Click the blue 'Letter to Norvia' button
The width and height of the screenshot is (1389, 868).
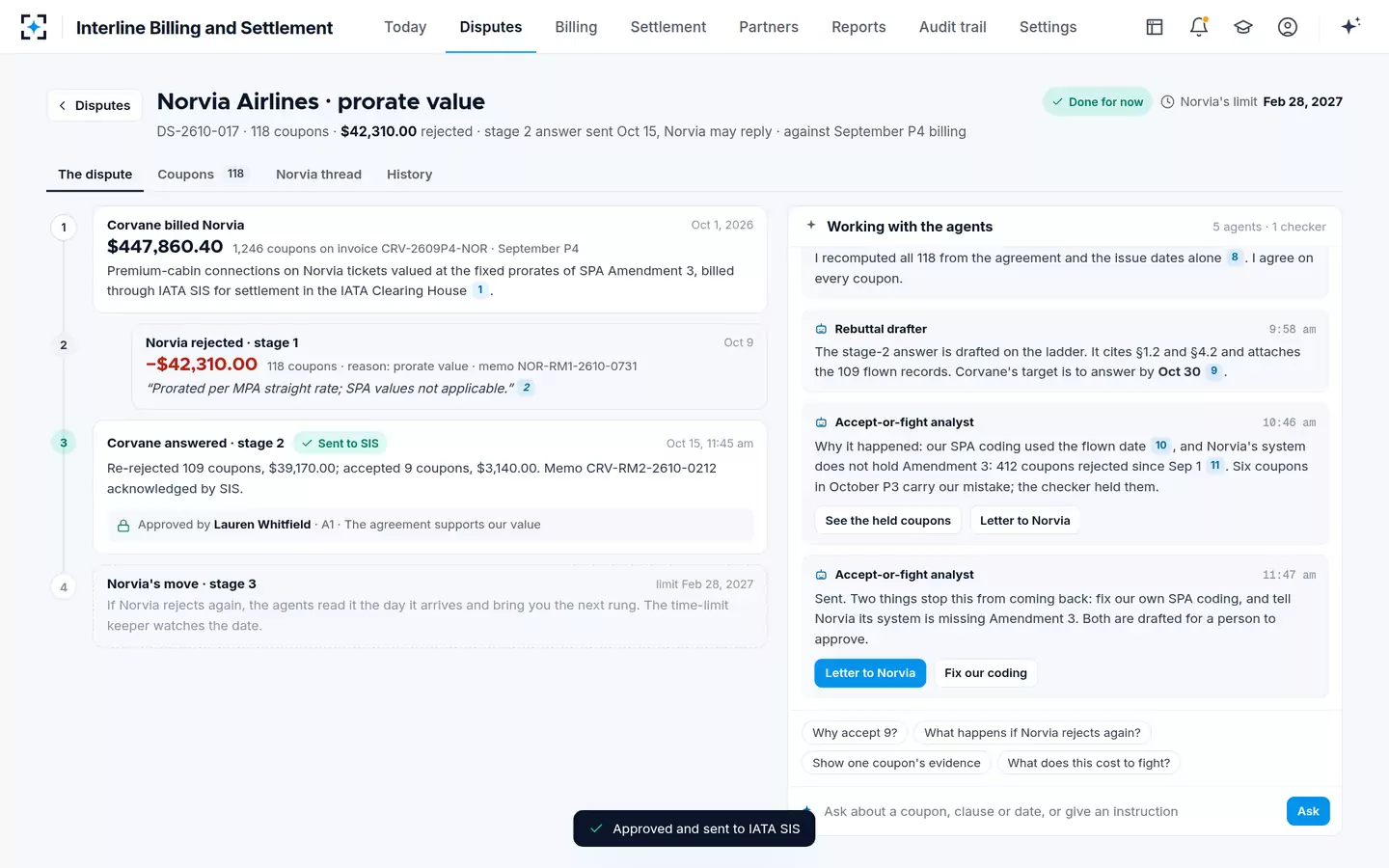870,673
